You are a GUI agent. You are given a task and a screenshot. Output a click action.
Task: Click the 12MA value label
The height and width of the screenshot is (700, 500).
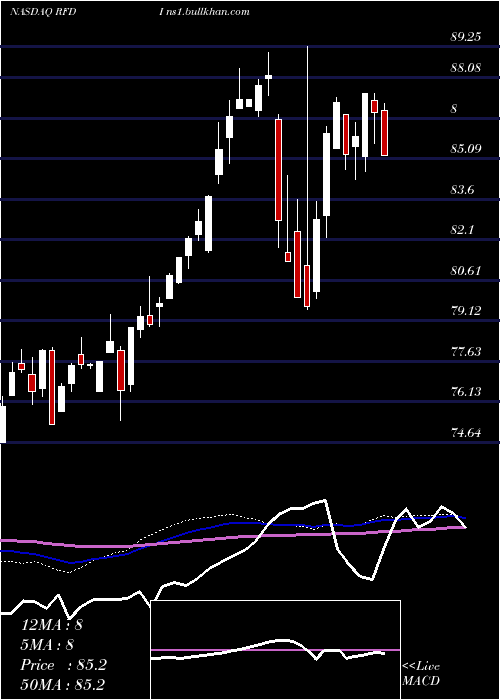click(x=52, y=625)
